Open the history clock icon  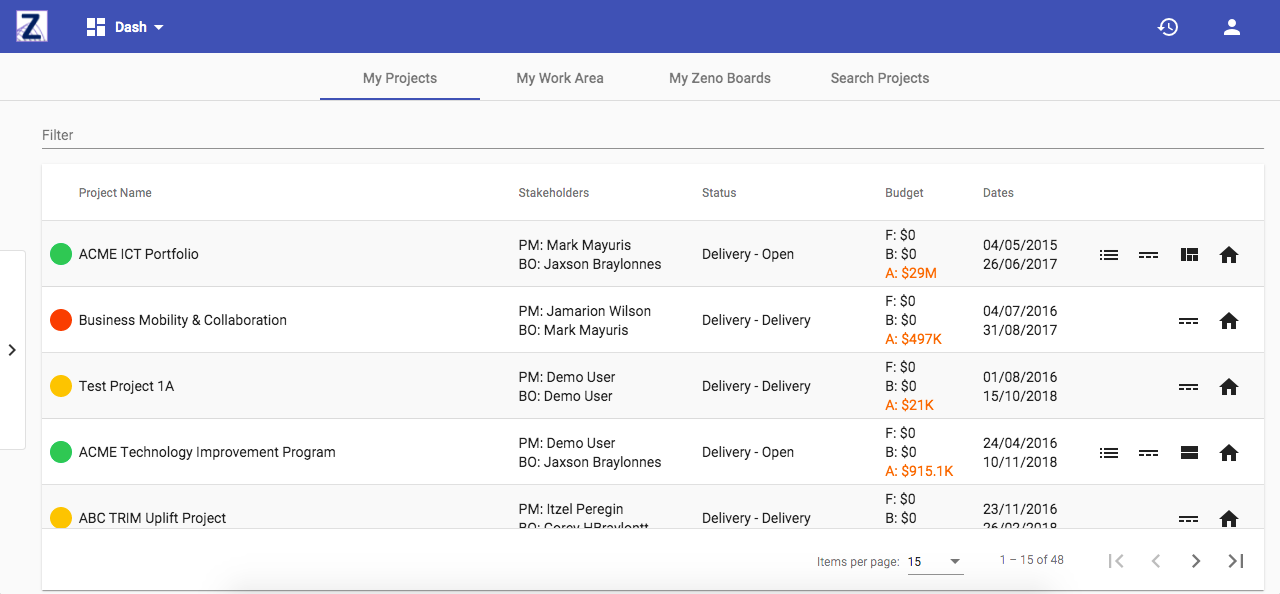[1168, 27]
